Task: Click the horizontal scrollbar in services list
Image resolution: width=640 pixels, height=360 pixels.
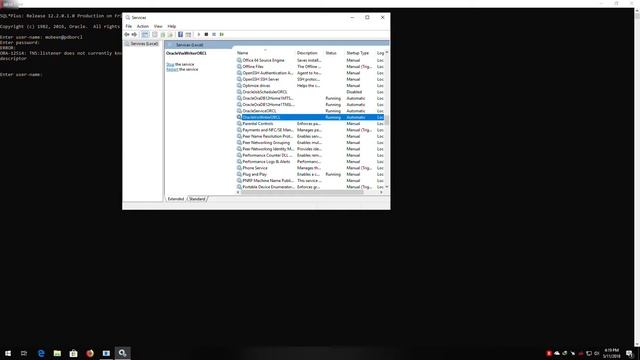Action: tap(302, 192)
